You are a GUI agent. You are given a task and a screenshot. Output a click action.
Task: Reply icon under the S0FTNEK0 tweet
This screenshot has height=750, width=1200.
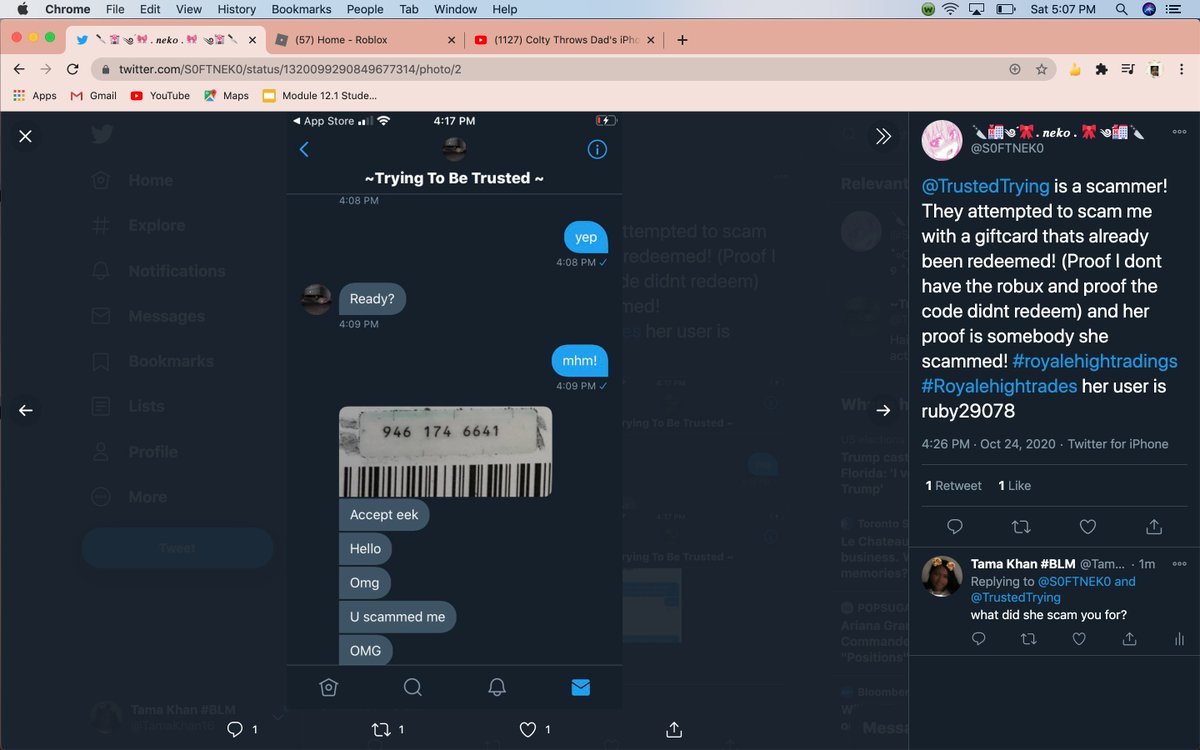pos(954,526)
